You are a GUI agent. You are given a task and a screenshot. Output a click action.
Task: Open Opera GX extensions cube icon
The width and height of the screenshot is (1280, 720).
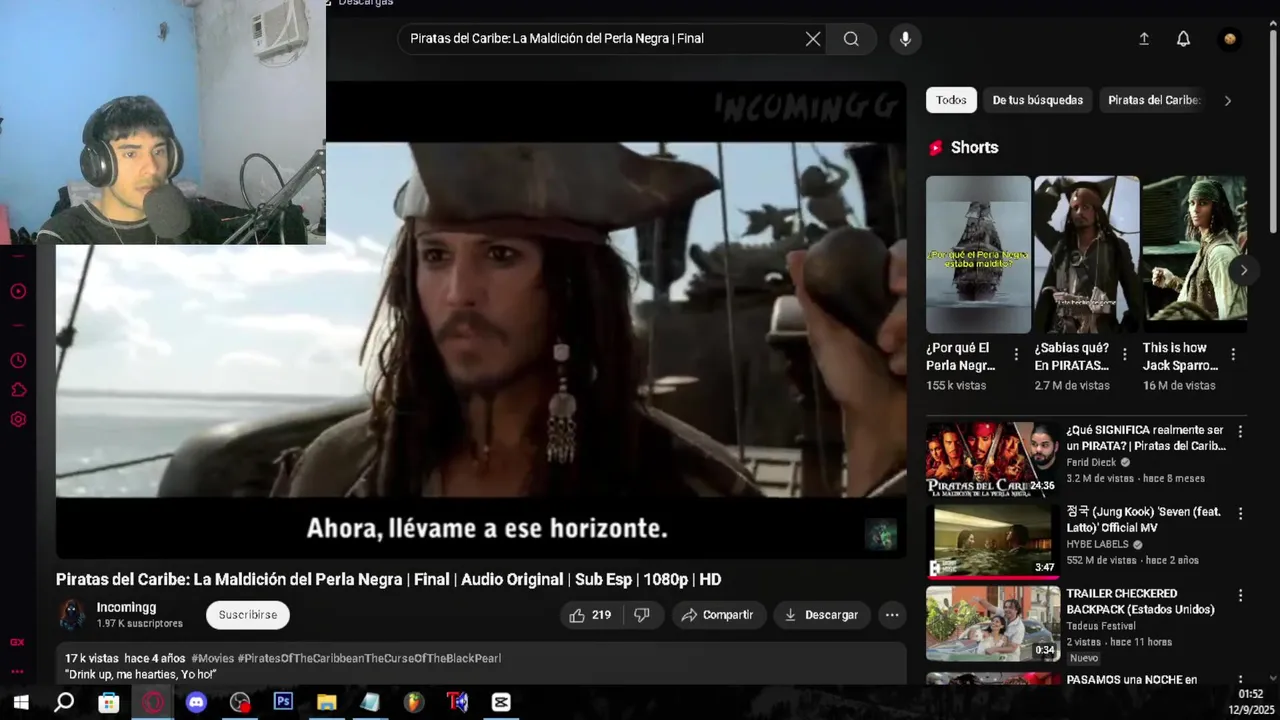[x=18, y=390]
